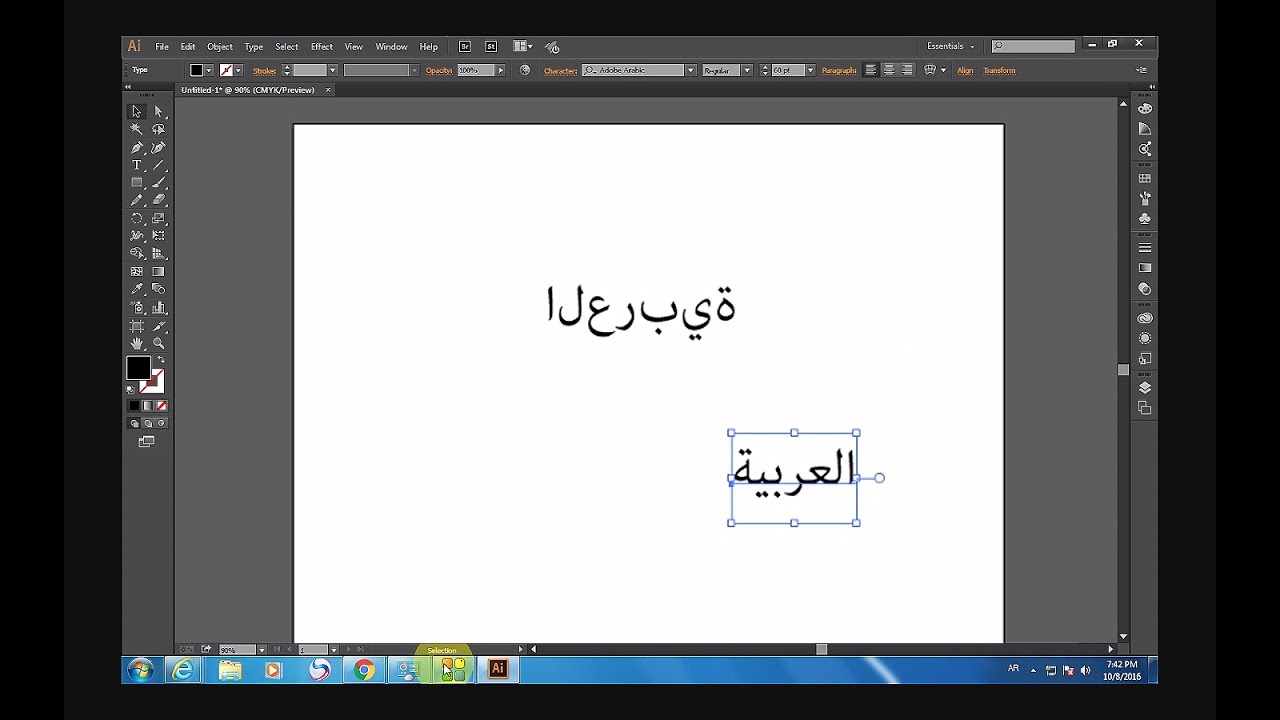Align text right in Paragraph controls
The width and height of the screenshot is (1280, 720).
pos(907,70)
